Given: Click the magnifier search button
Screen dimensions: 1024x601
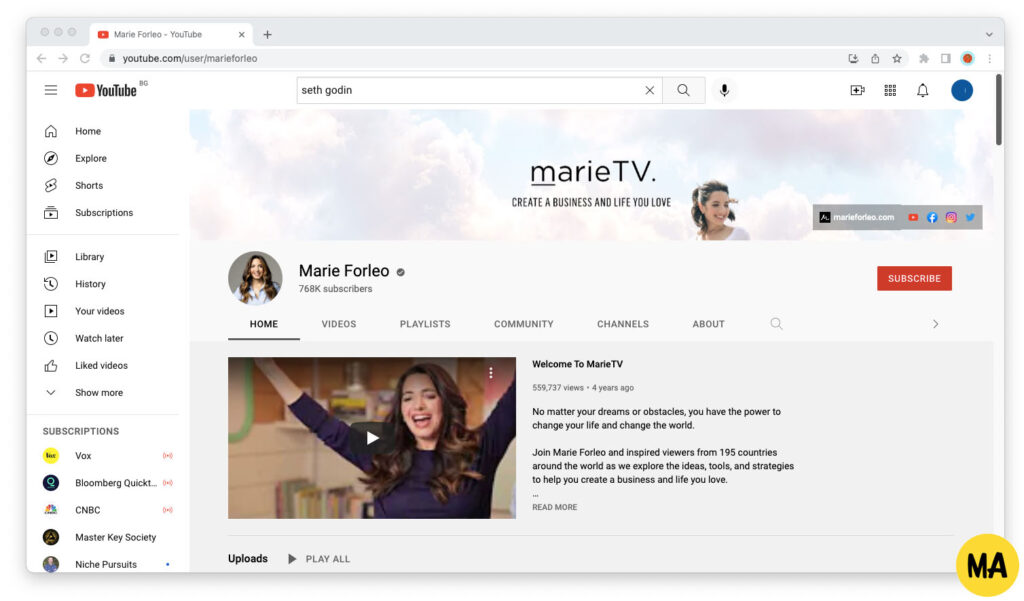Looking at the screenshot, I should coord(683,90).
